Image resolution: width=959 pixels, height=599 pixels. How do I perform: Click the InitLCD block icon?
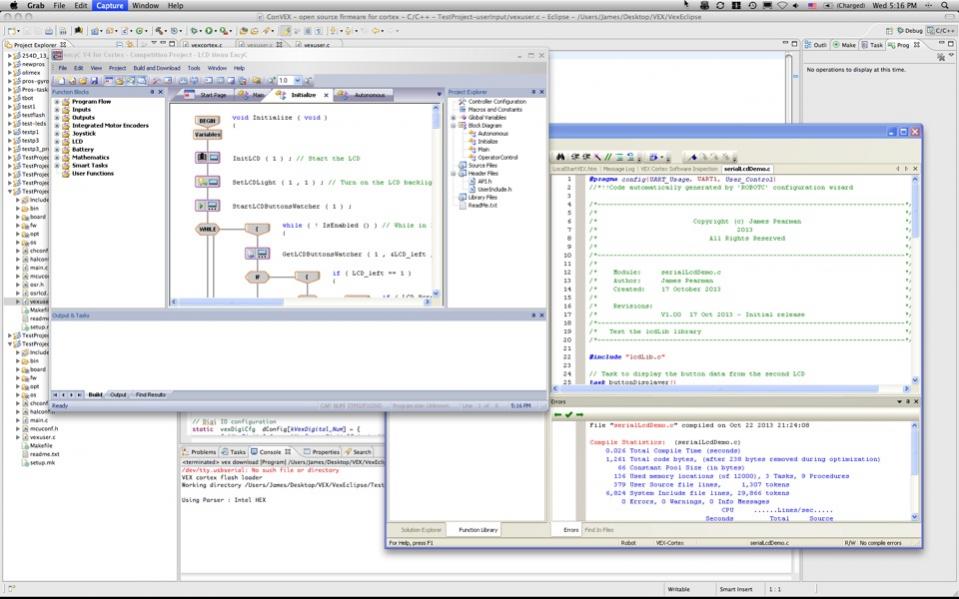coord(207,157)
